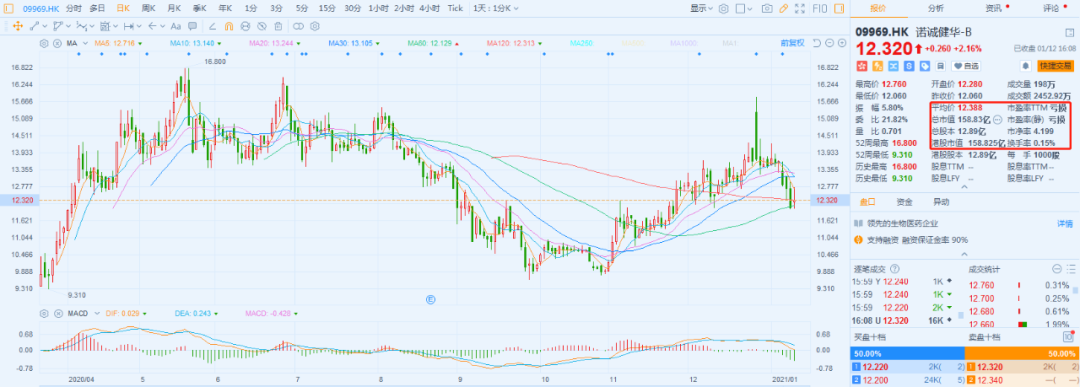Enter fullscreen chart mode
This screenshot has width=1080, height=387.
(800, 9)
